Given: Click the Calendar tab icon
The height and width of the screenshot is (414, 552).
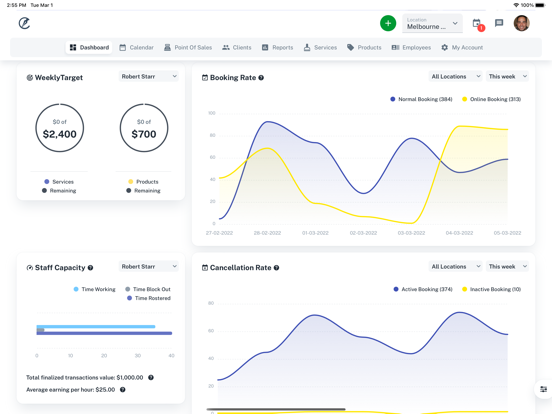Looking at the screenshot, I should tap(123, 48).
